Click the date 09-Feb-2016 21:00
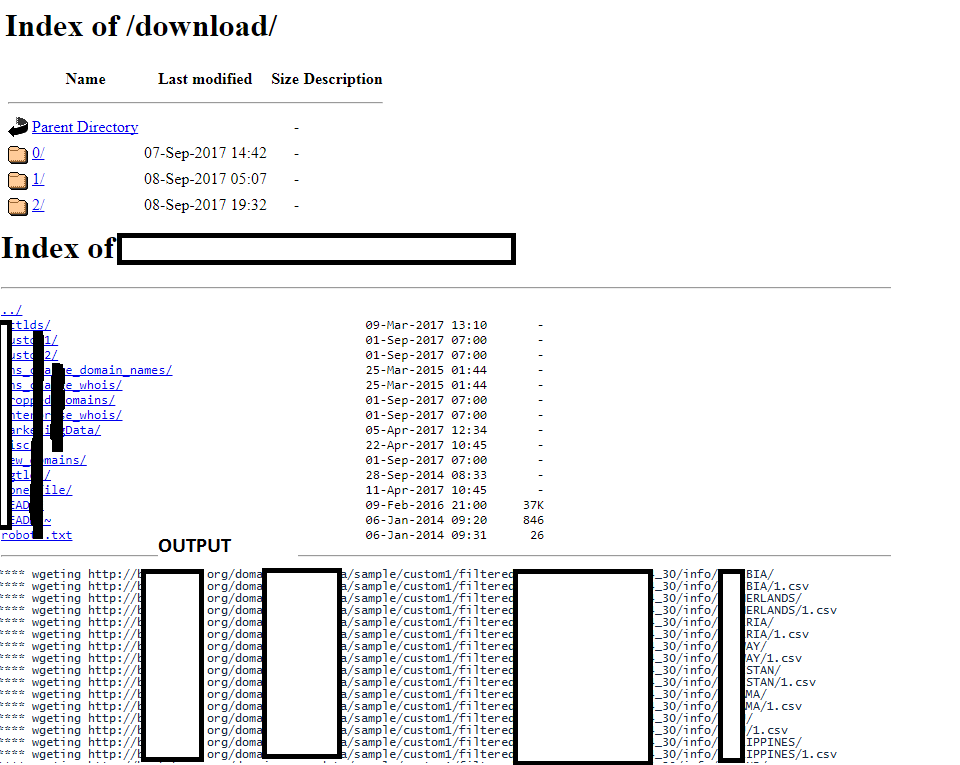Screen dimensions: 960x765 (x=426, y=505)
